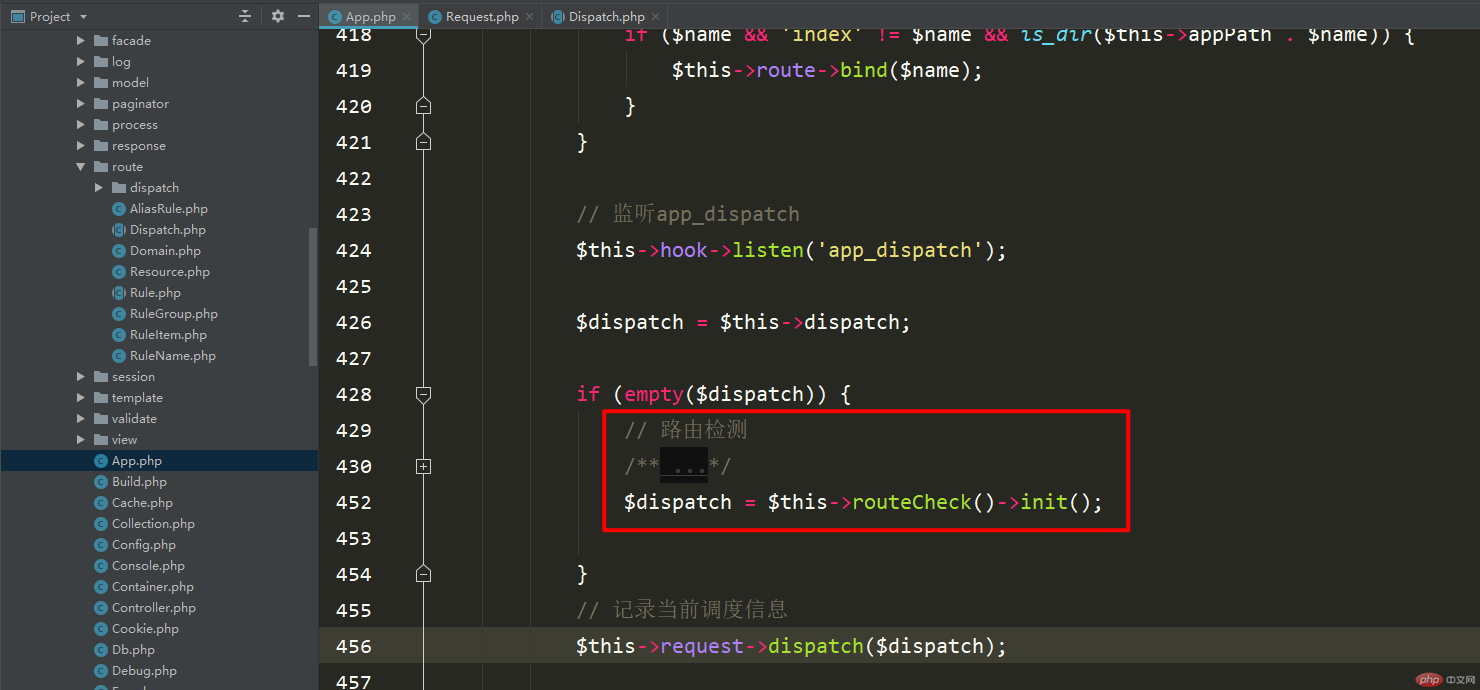Expand the log folder
Screen dimensions: 1480x690
81,62
